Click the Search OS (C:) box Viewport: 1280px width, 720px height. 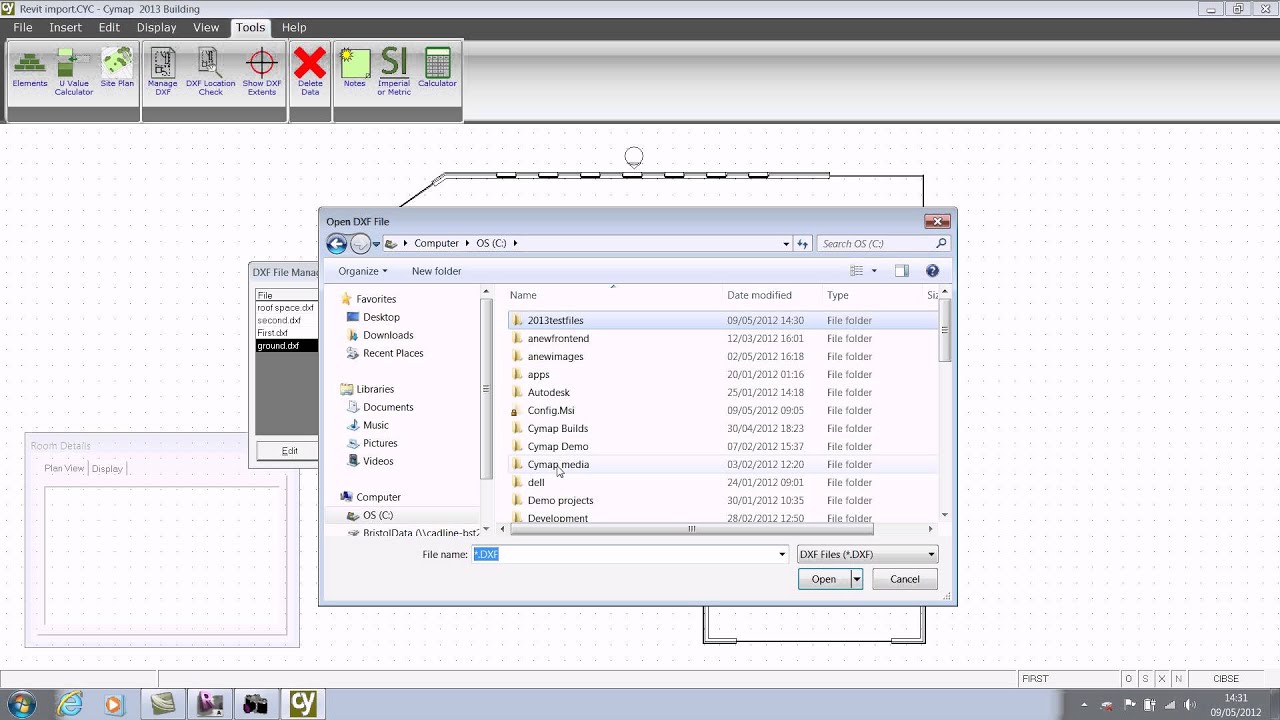coord(876,243)
